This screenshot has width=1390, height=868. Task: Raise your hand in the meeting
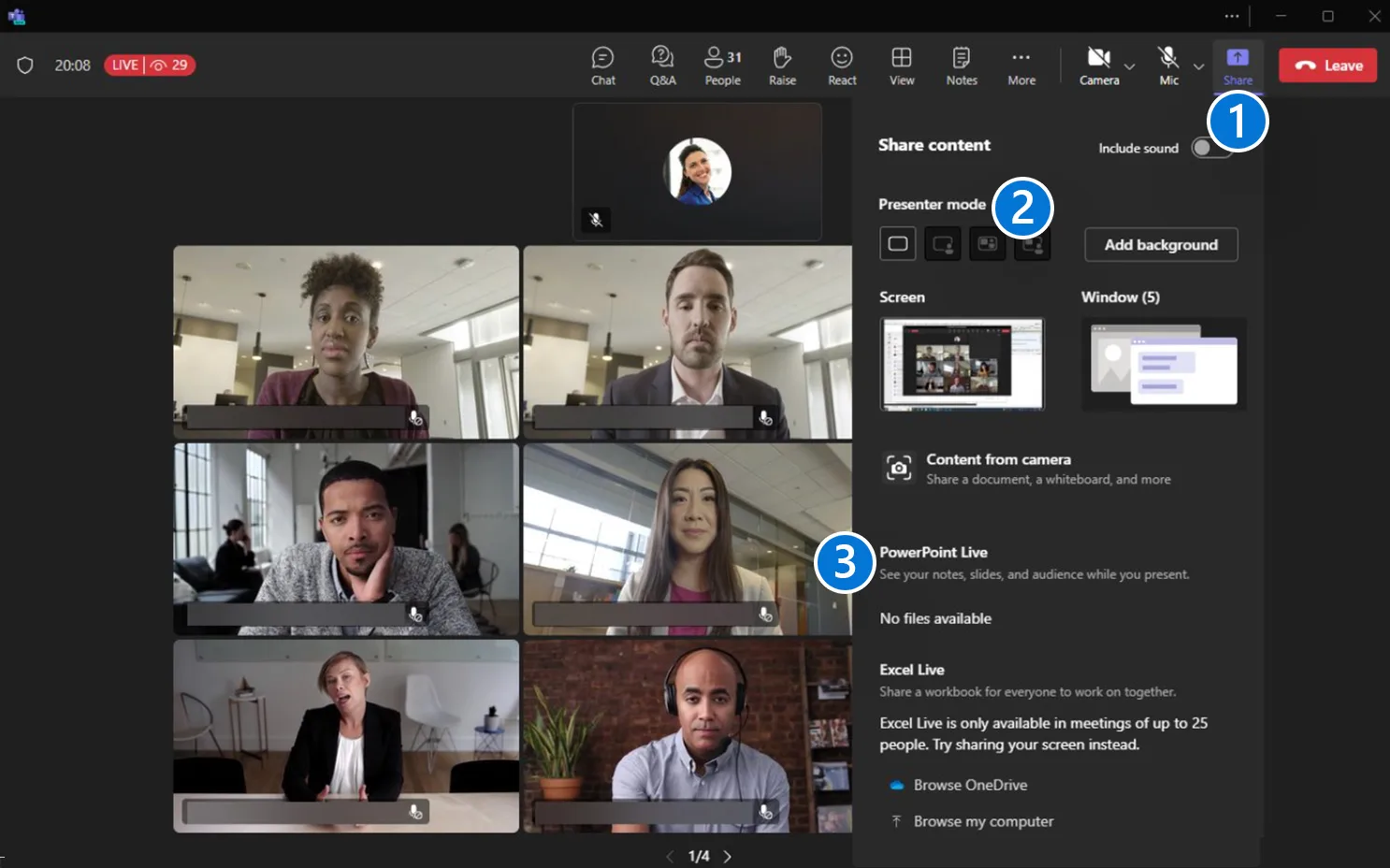782,65
